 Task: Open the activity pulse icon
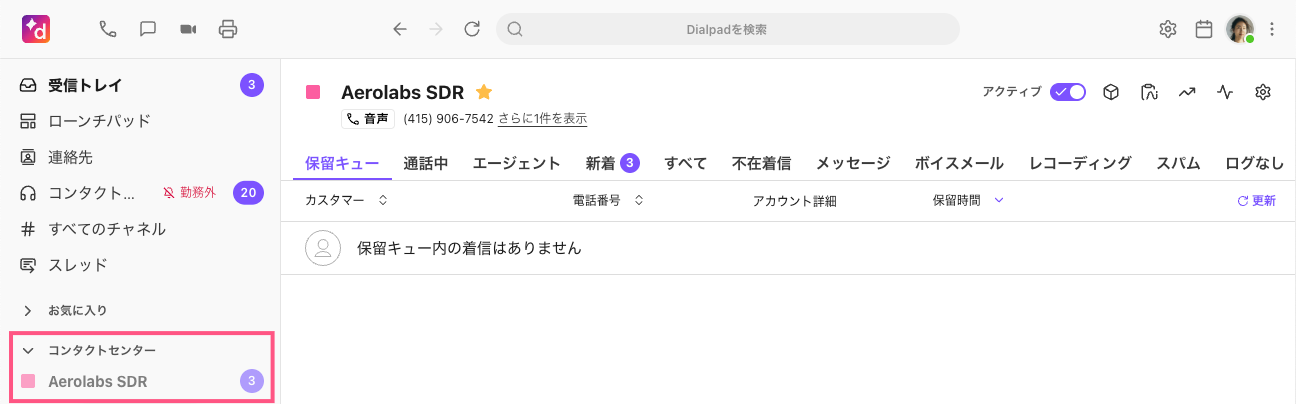pyautogui.click(x=1225, y=92)
